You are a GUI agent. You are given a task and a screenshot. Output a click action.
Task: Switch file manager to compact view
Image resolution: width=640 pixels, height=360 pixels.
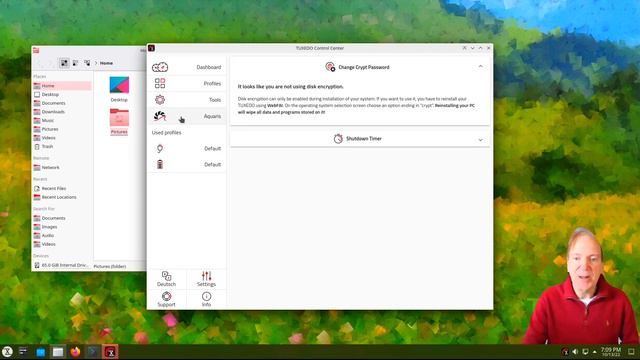(x=76, y=63)
